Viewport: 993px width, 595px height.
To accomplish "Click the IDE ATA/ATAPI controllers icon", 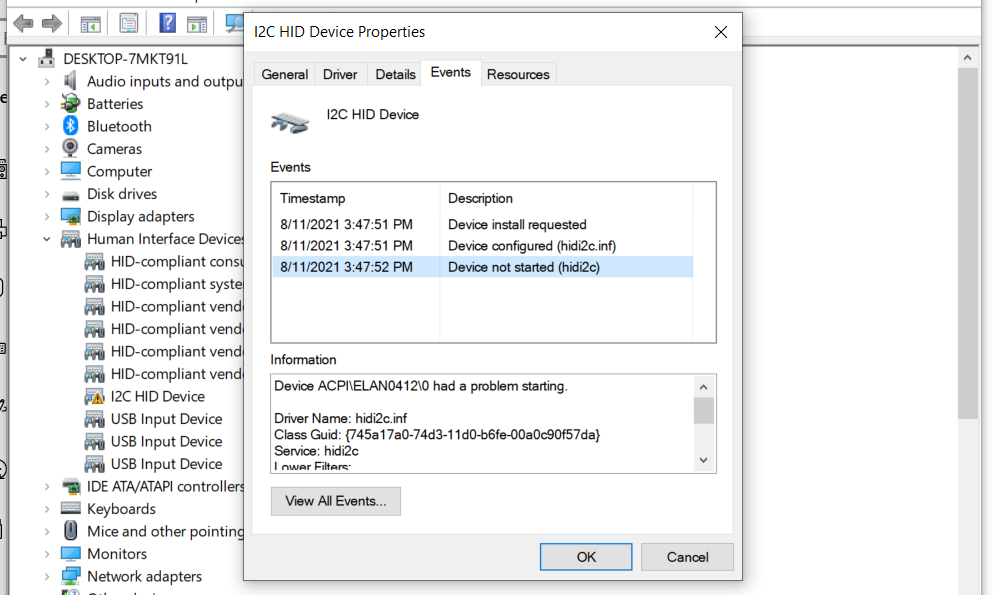I will pyautogui.click(x=70, y=487).
